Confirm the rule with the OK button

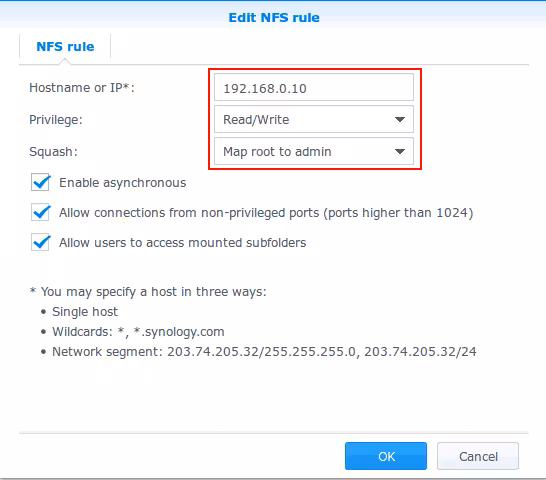(x=386, y=456)
